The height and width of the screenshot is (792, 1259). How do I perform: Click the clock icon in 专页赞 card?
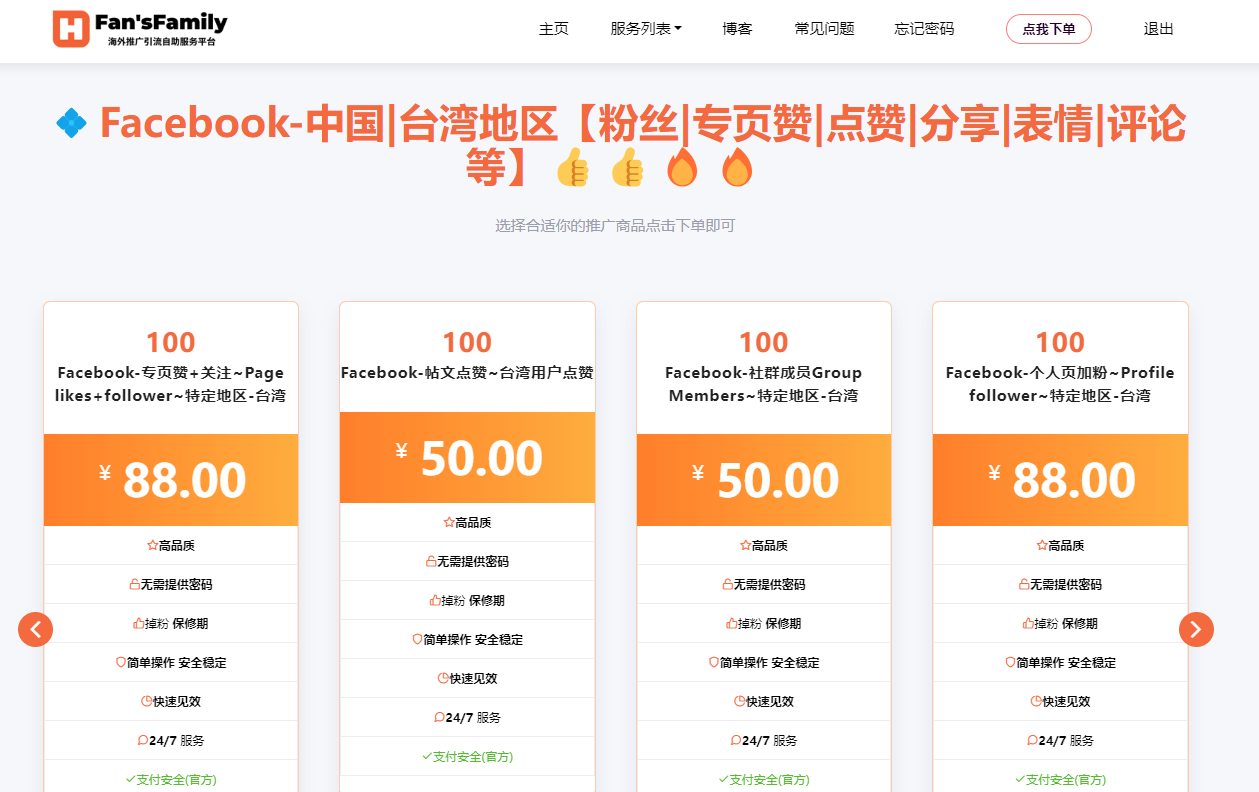146,701
